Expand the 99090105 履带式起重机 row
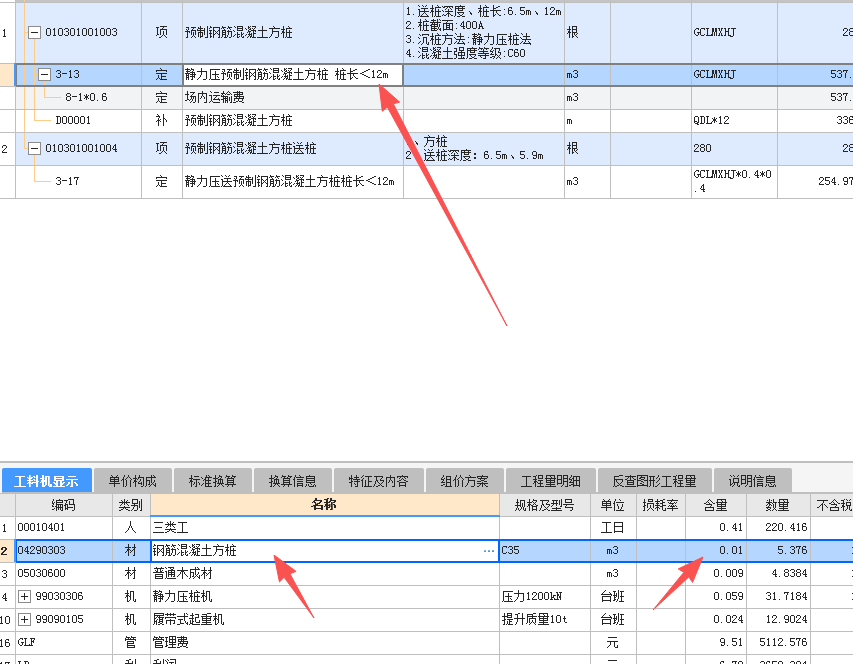Screen dimensions: 853x664 click(x=24, y=619)
